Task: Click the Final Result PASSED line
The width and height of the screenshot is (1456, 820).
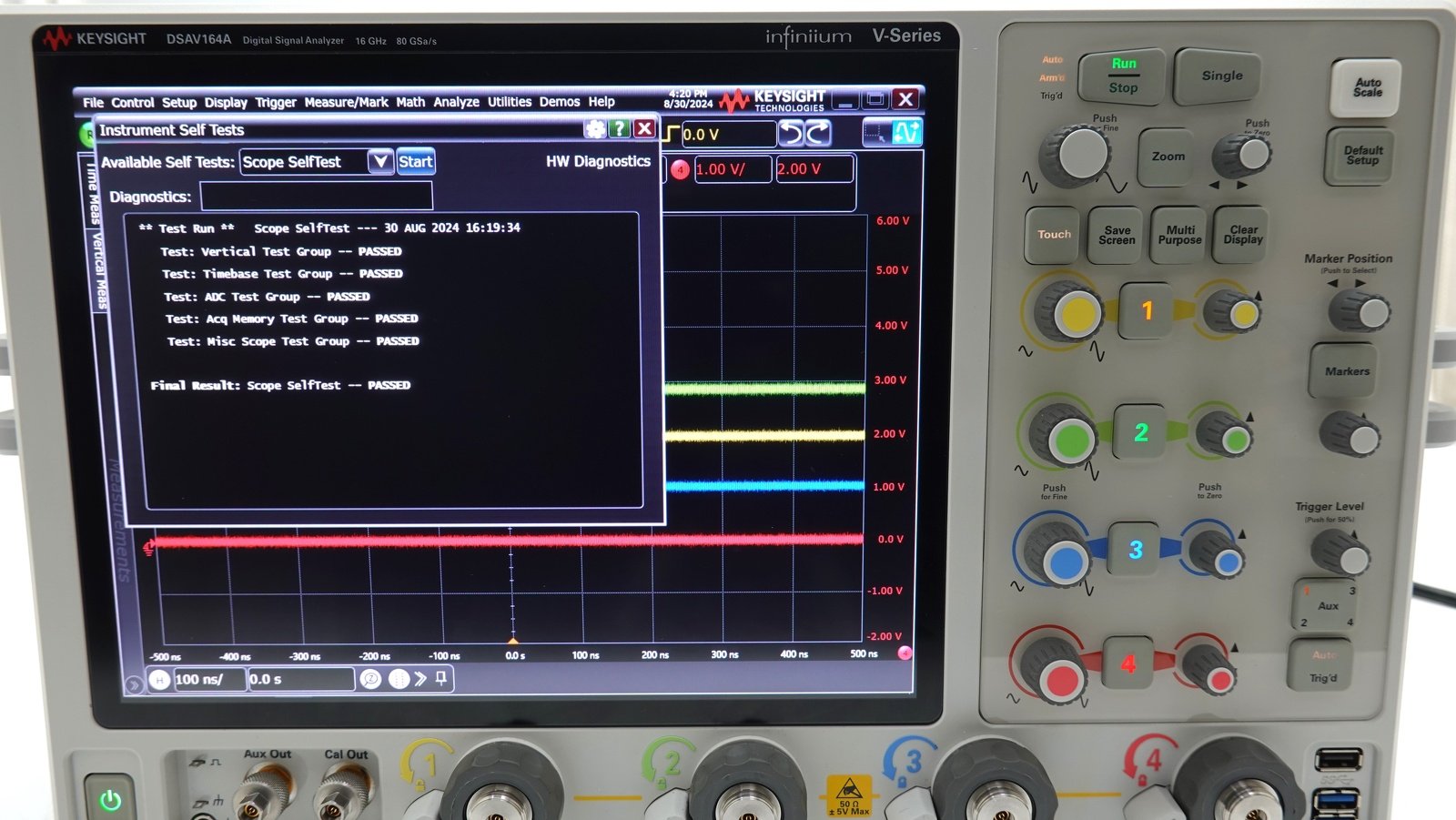Action: (x=280, y=385)
